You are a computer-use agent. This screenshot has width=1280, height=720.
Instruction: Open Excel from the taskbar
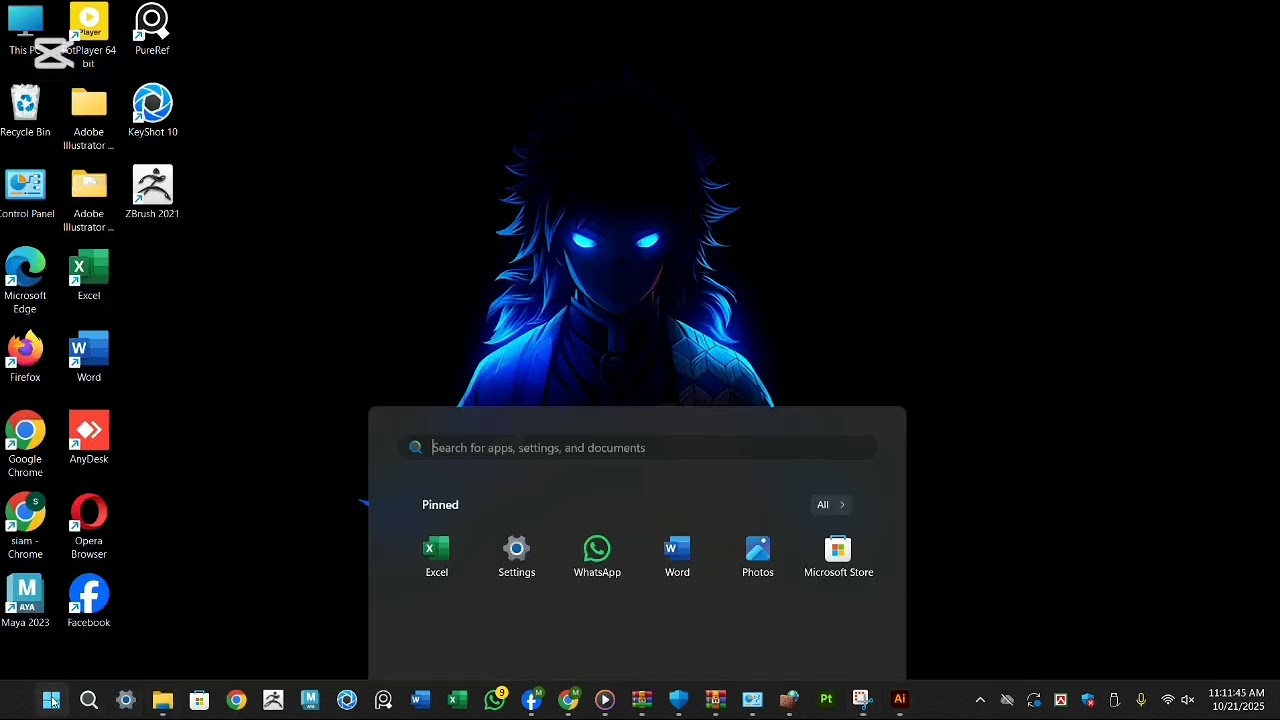(457, 700)
